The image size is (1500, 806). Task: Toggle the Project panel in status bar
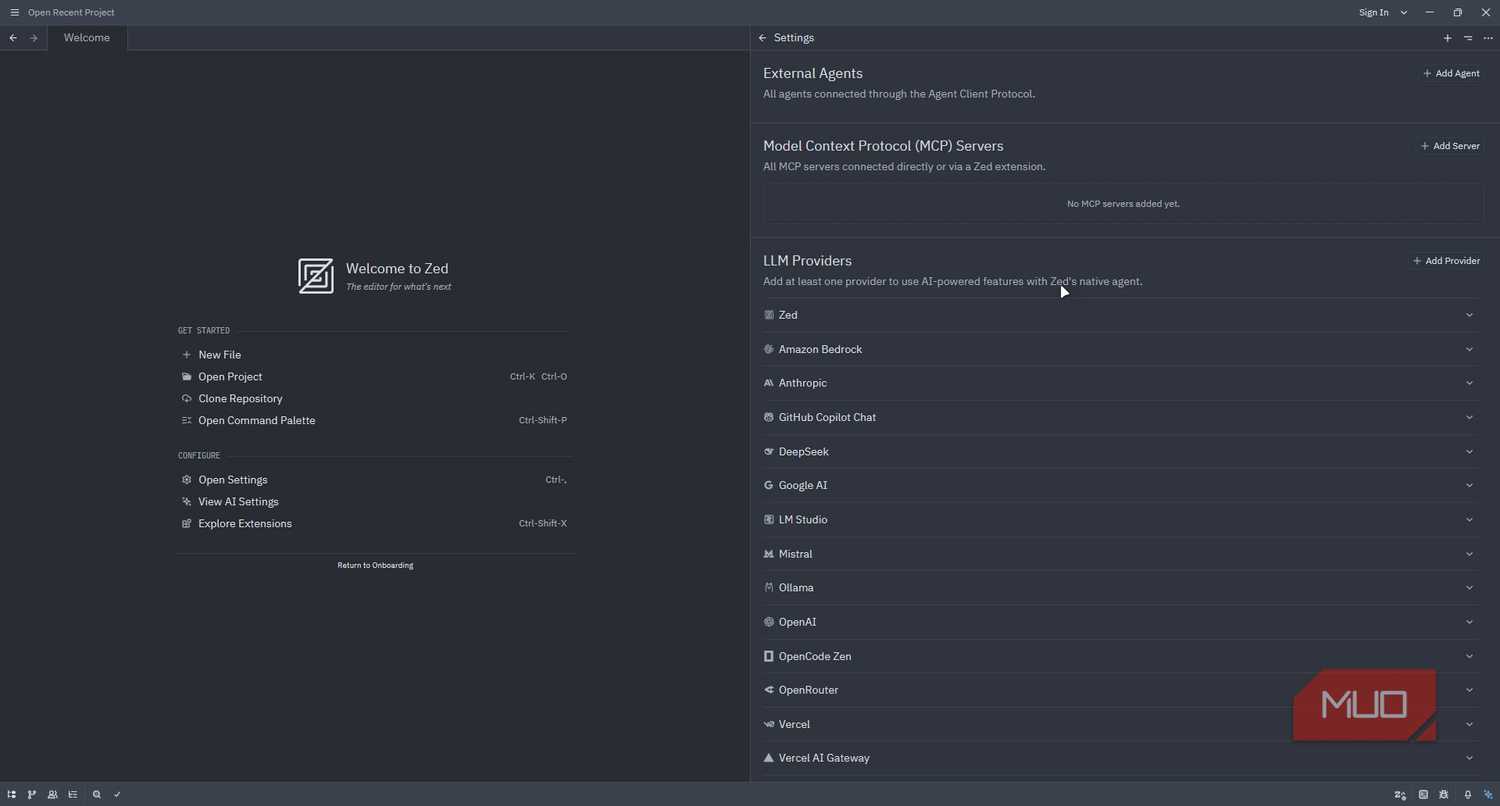[12, 794]
